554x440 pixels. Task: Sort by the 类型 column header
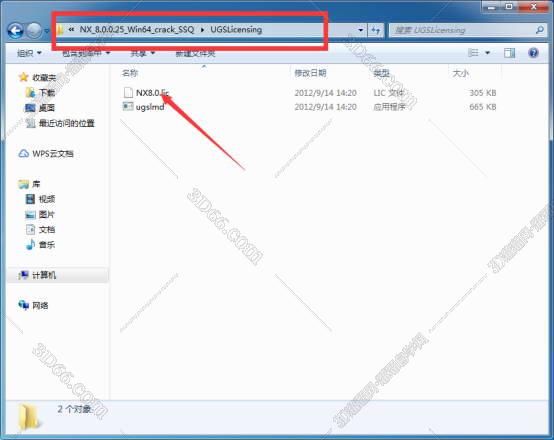point(382,73)
